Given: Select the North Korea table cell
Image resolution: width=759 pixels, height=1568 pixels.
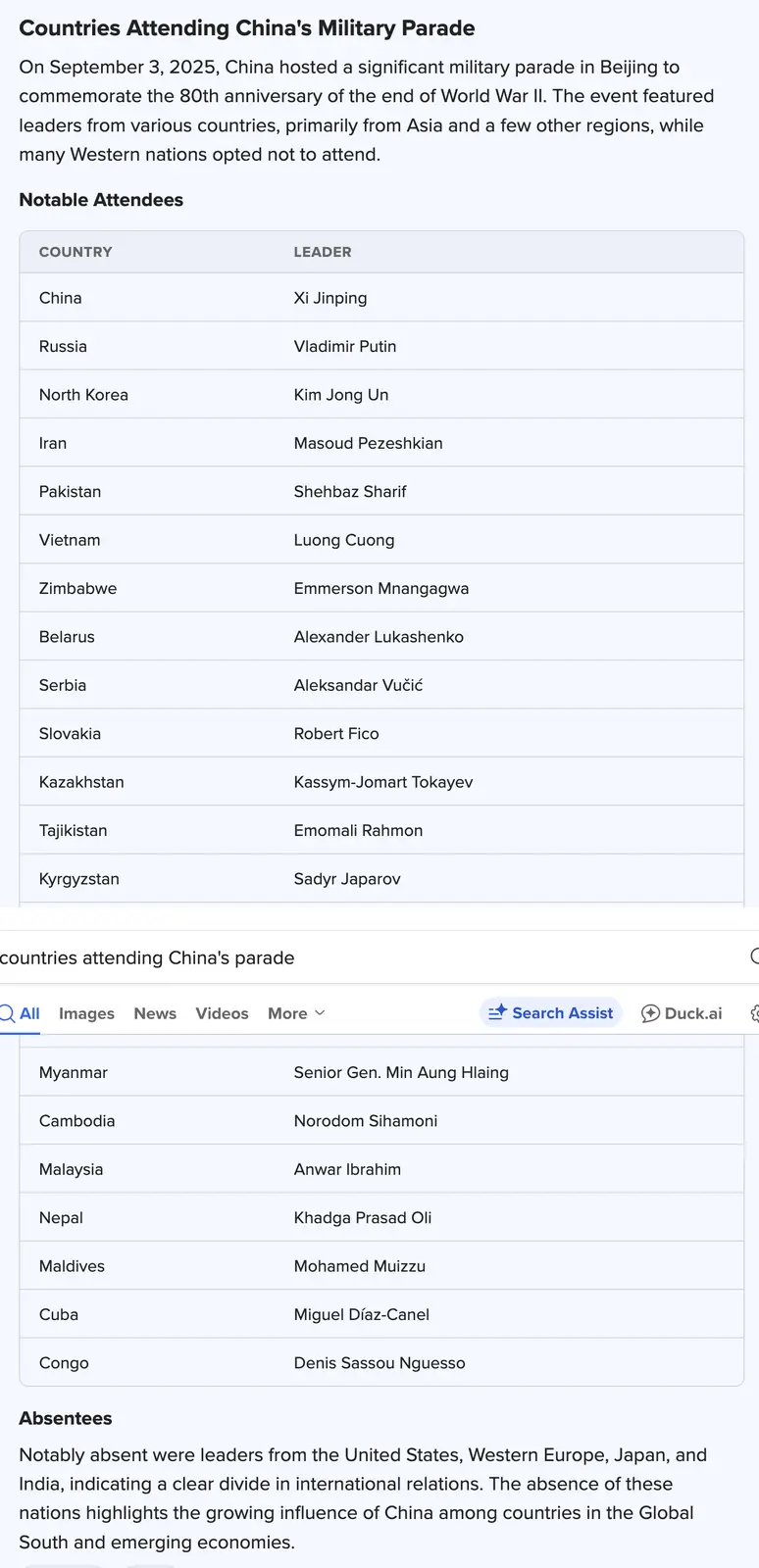Looking at the screenshot, I should 83,395.
